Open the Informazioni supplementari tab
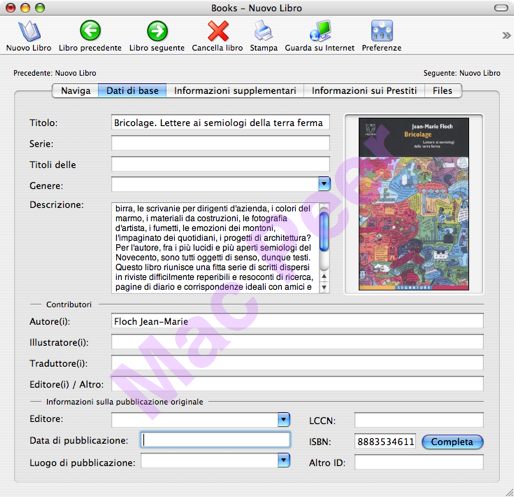Screen dimensions: 514x497 pyautogui.click(x=235, y=91)
